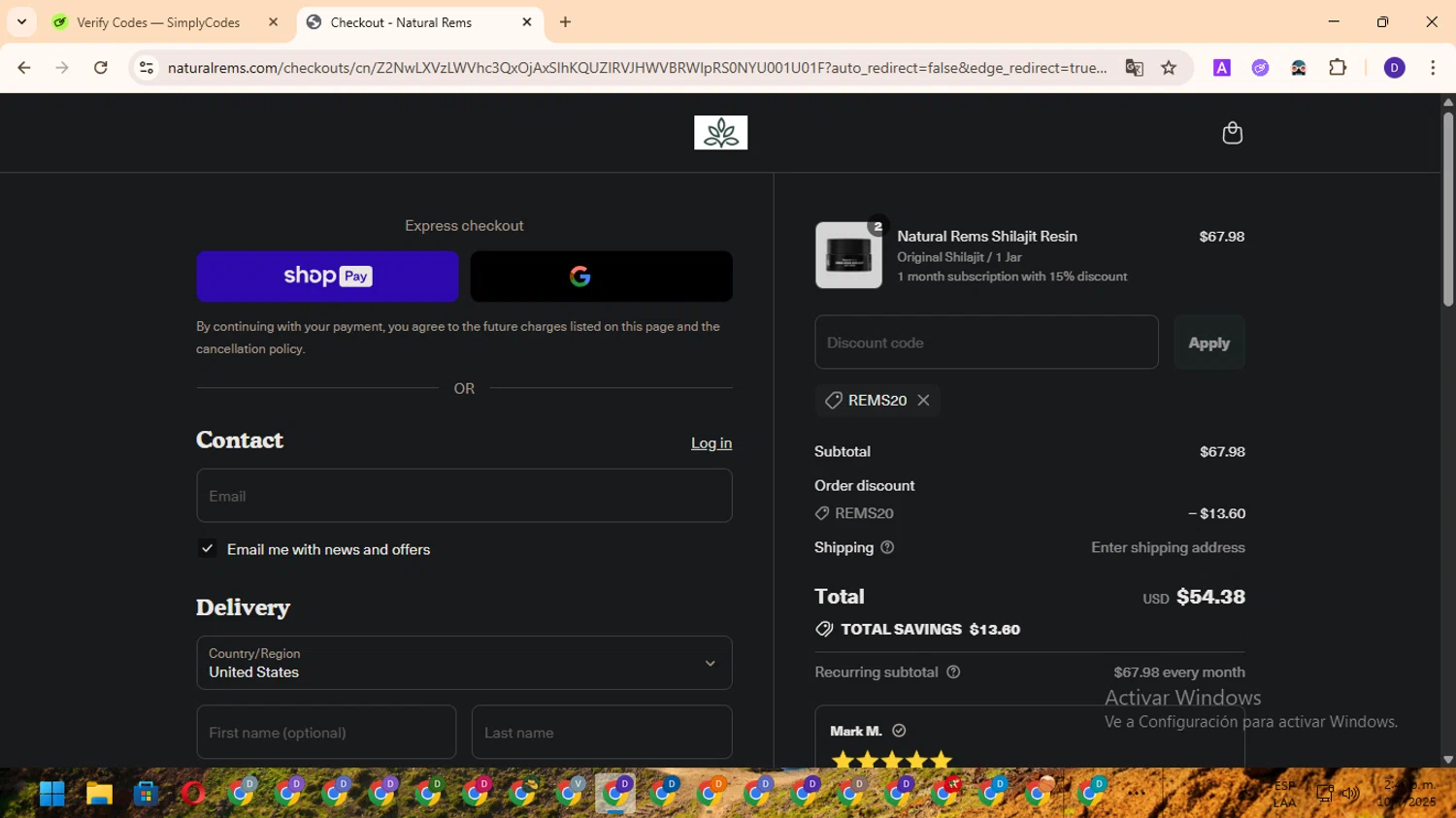Viewport: 1456px width, 818px height.
Task: Open the tab search dropdown arrow
Action: click(x=21, y=22)
